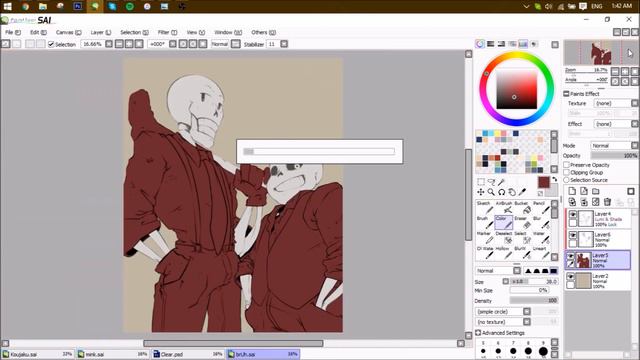Switch to the Clear.psd document tab
Screen dimensions: 640x360
(188, 354)
